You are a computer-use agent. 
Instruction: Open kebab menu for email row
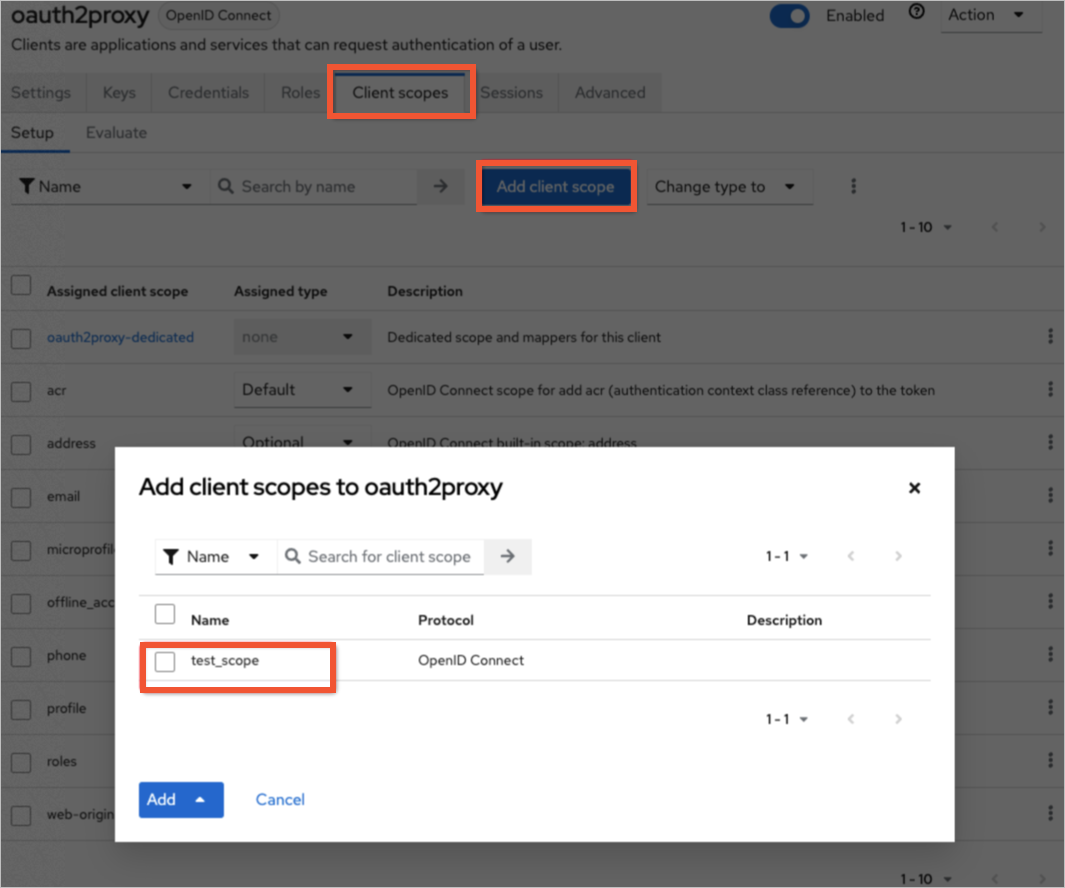coord(1050,496)
